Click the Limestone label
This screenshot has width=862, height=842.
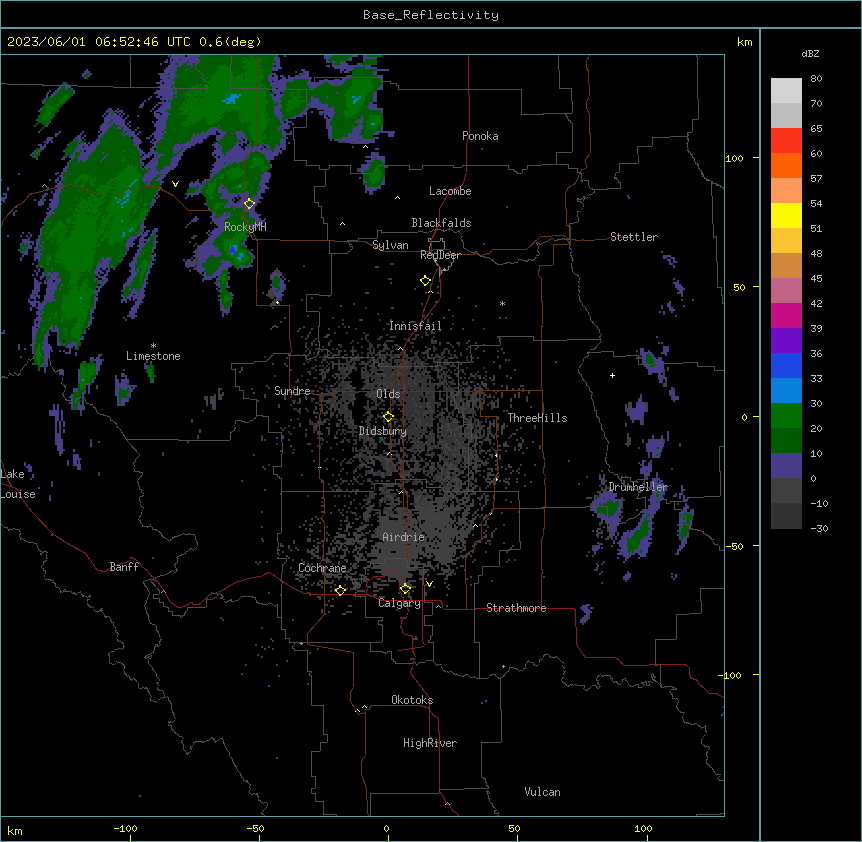coord(153,356)
